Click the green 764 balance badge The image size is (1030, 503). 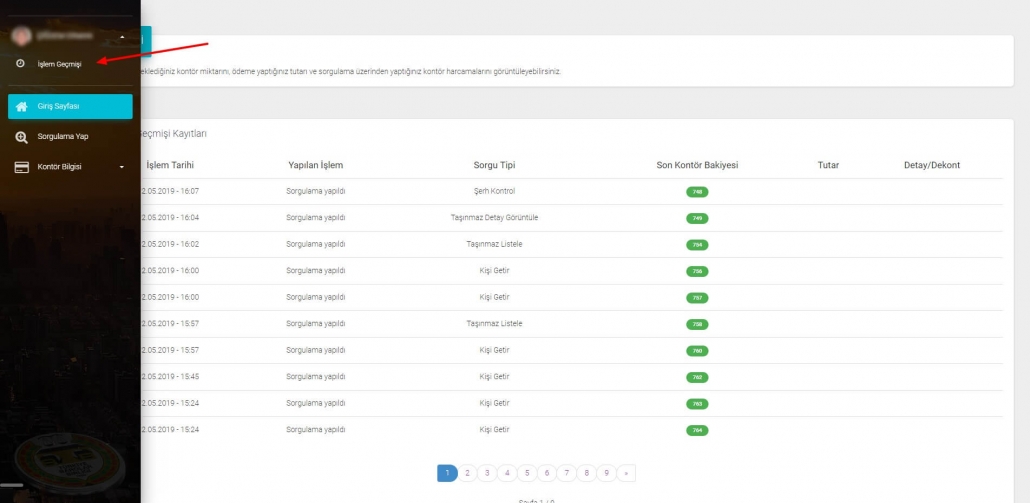pos(697,430)
